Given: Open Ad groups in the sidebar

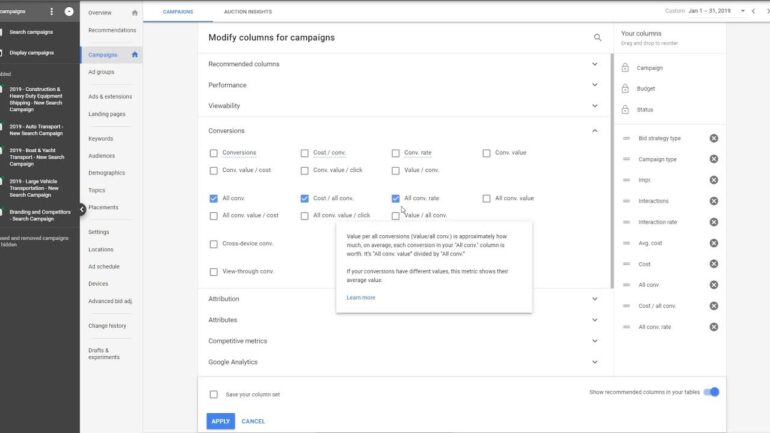Looking at the screenshot, I should 101,72.
